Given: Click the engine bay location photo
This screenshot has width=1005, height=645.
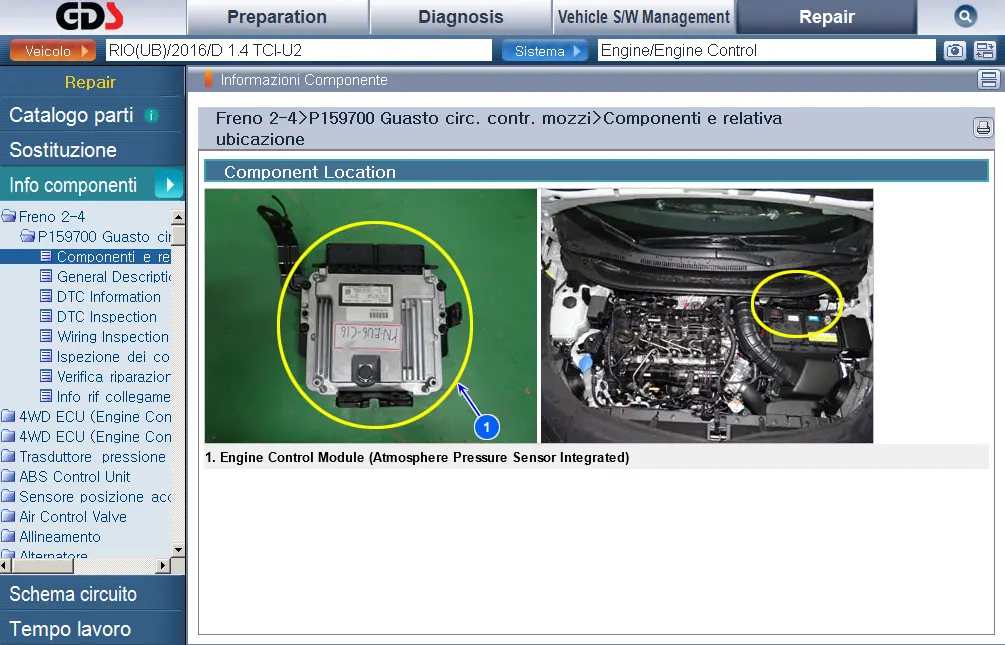Looking at the screenshot, I should [x=706, y=315].
